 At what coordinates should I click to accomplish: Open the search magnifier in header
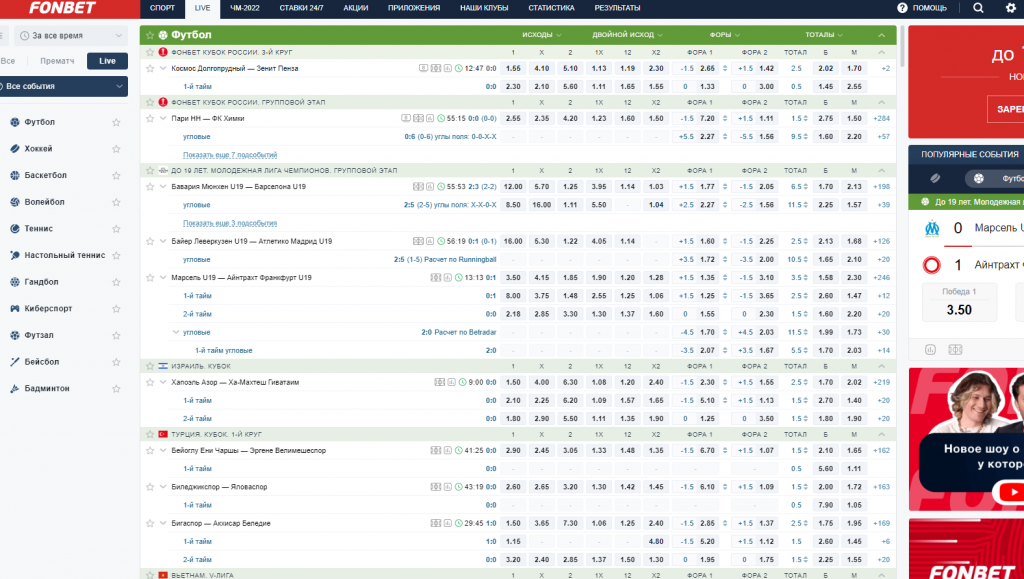(978, 8)
